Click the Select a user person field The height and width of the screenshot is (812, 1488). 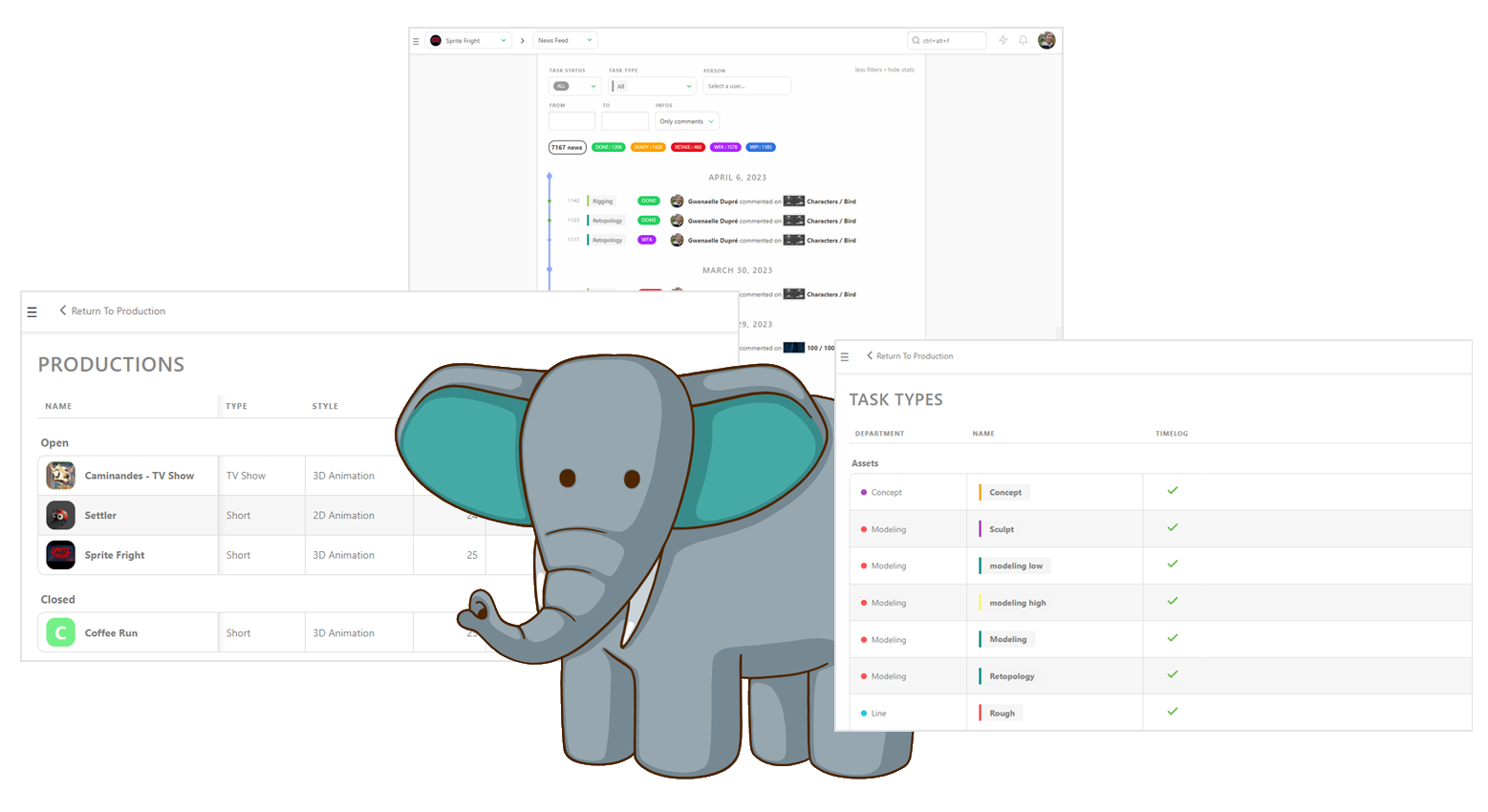[x=746, y=86]
